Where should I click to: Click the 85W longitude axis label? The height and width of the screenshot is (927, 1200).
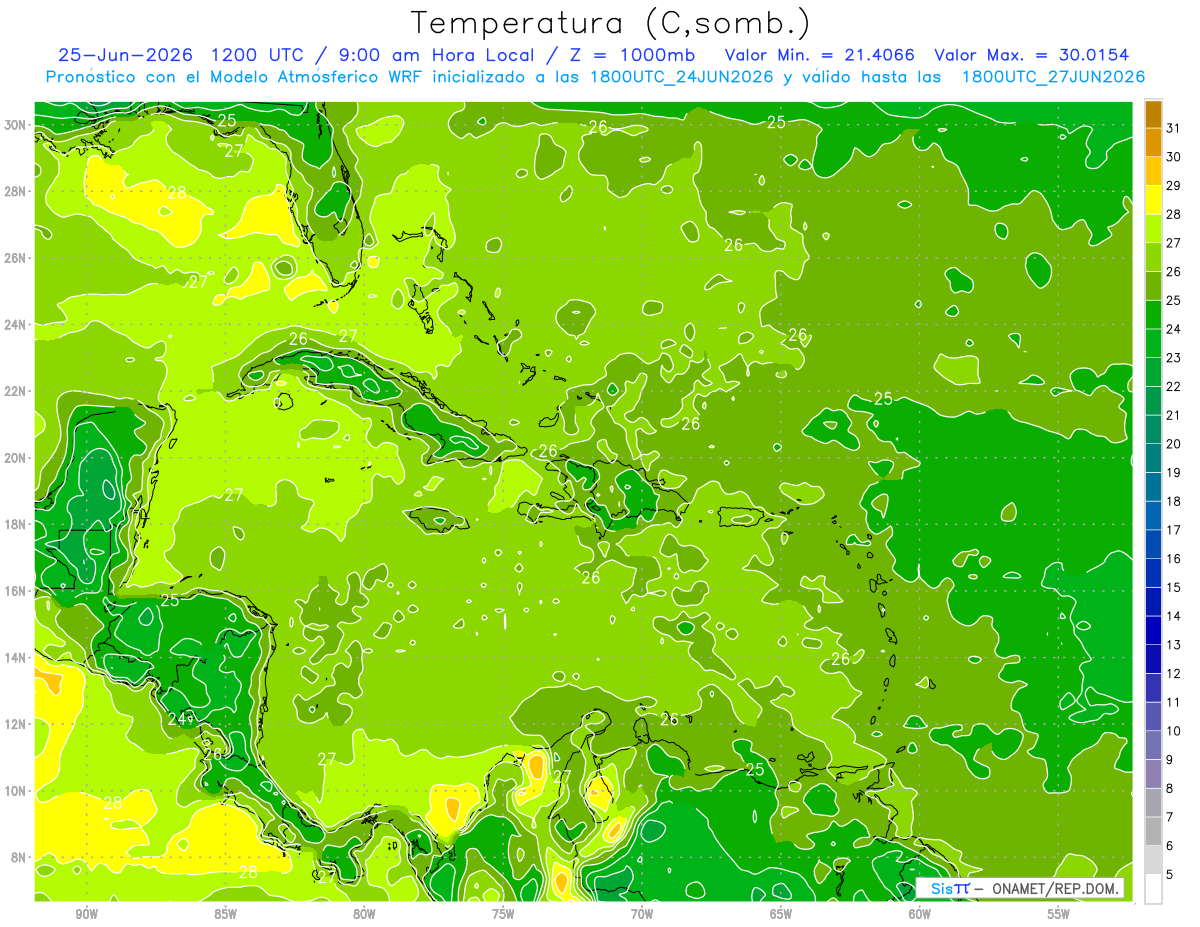225,915
